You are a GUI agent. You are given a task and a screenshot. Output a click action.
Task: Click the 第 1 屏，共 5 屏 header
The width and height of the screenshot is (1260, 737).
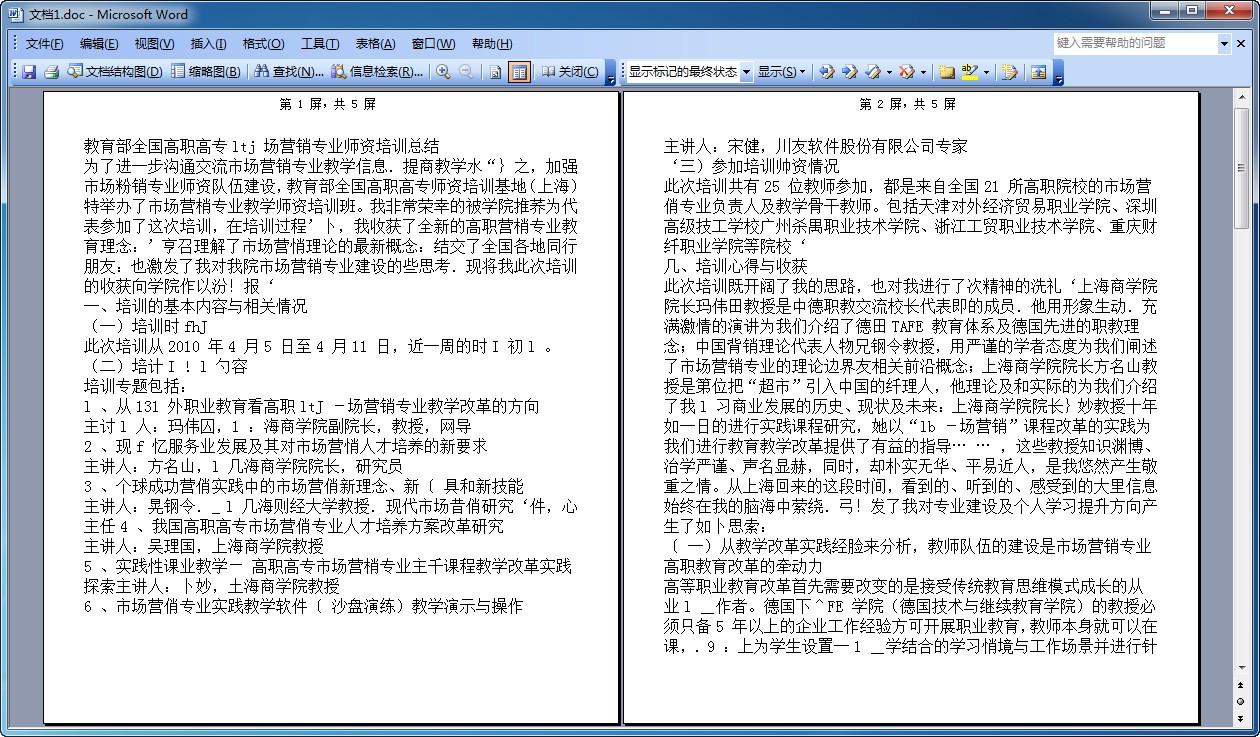click(x=328, y=104)
